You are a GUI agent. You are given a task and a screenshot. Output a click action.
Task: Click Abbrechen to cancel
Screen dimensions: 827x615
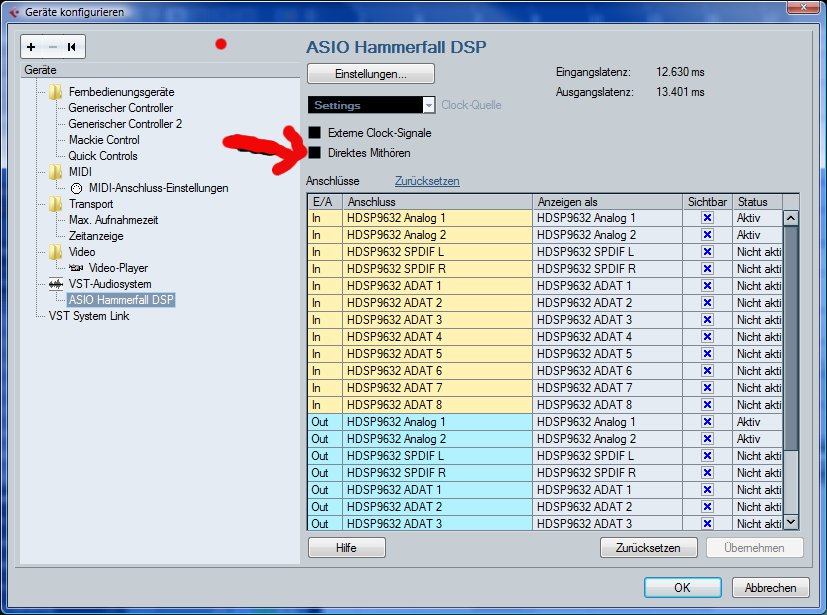tap(771, 588)
